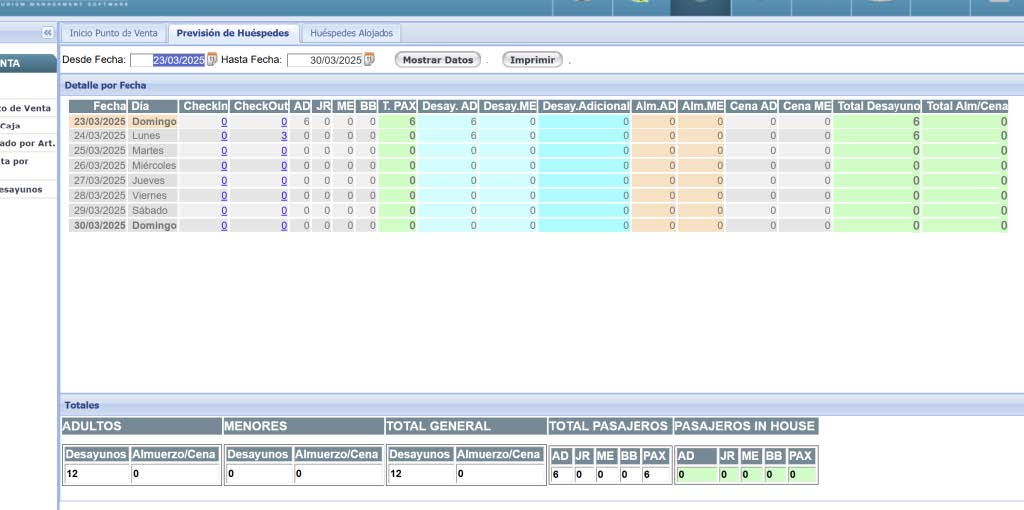
Task: Open CheckIn link for Miércoles 26/03/2025
Action: coord(224,166)
